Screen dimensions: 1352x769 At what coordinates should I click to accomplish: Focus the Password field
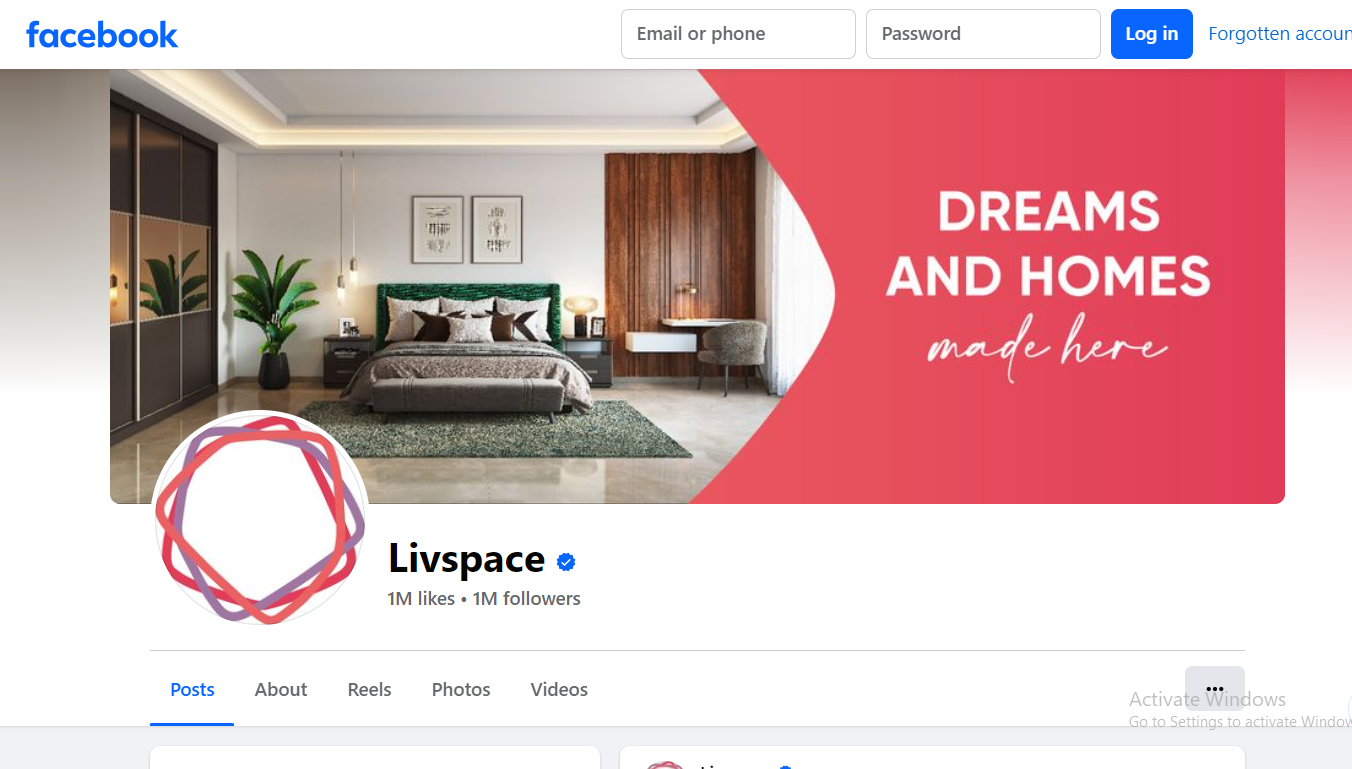coord(983,34)
